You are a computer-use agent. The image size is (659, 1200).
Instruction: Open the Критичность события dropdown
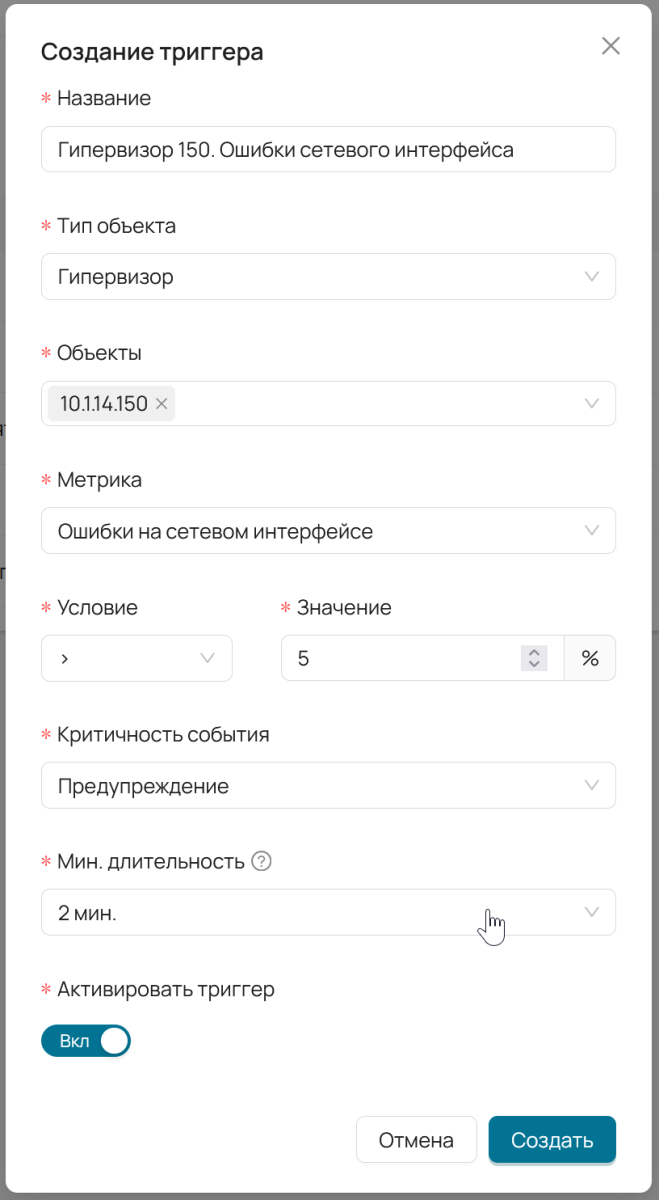[x=328, y=785]
